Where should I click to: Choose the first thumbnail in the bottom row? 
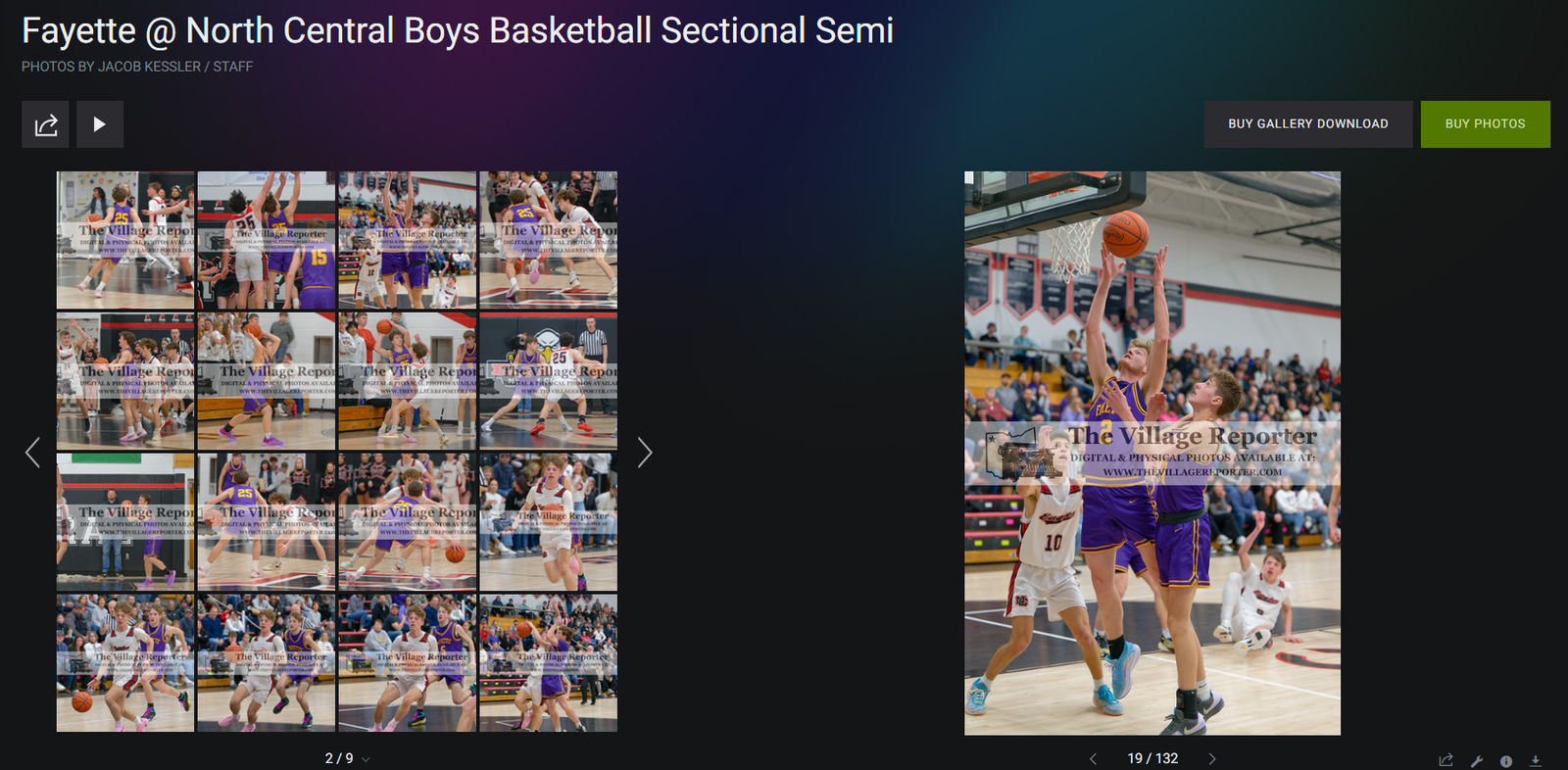coord(125,663)
